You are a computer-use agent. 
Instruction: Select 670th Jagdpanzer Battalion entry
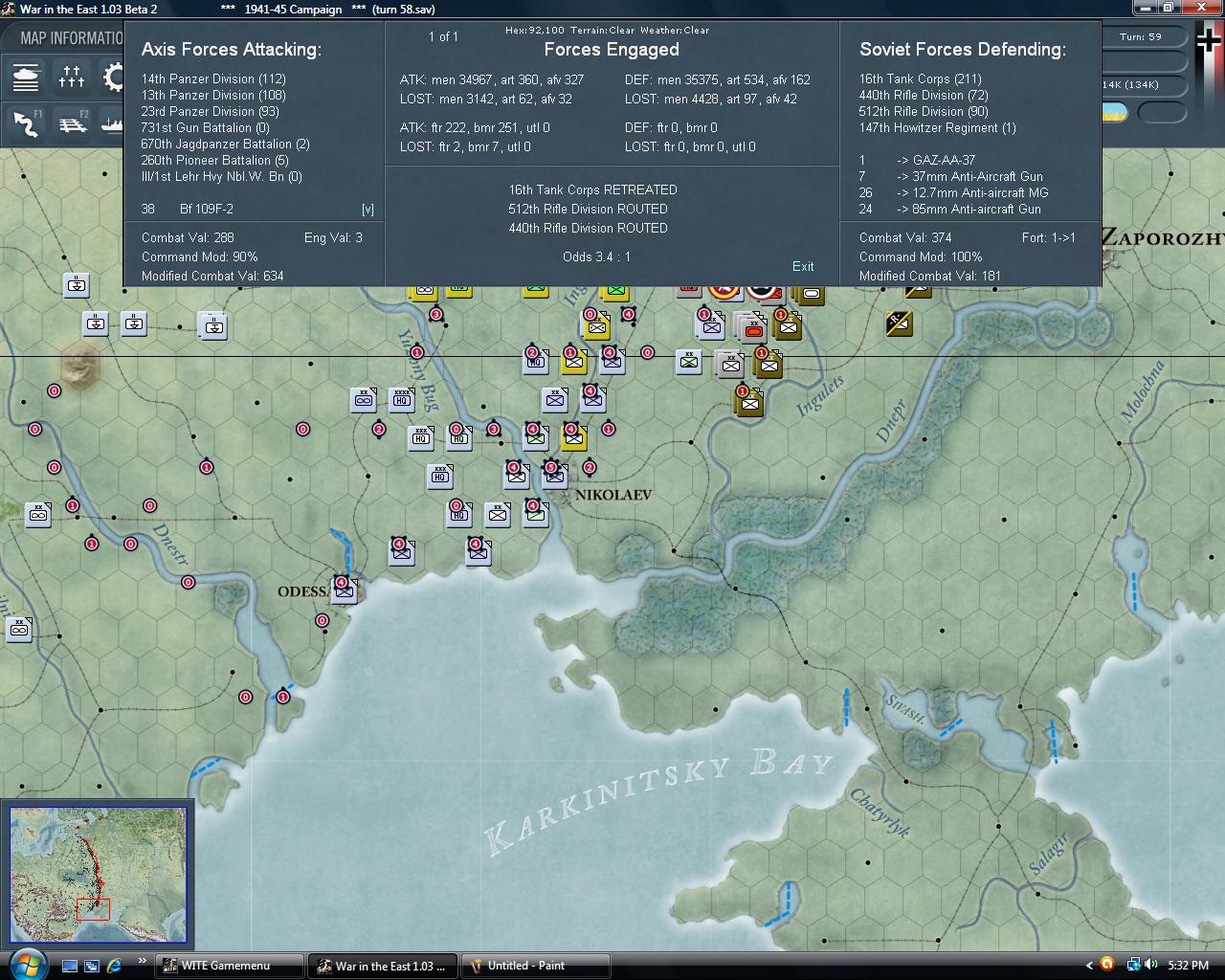coord(225,144)
